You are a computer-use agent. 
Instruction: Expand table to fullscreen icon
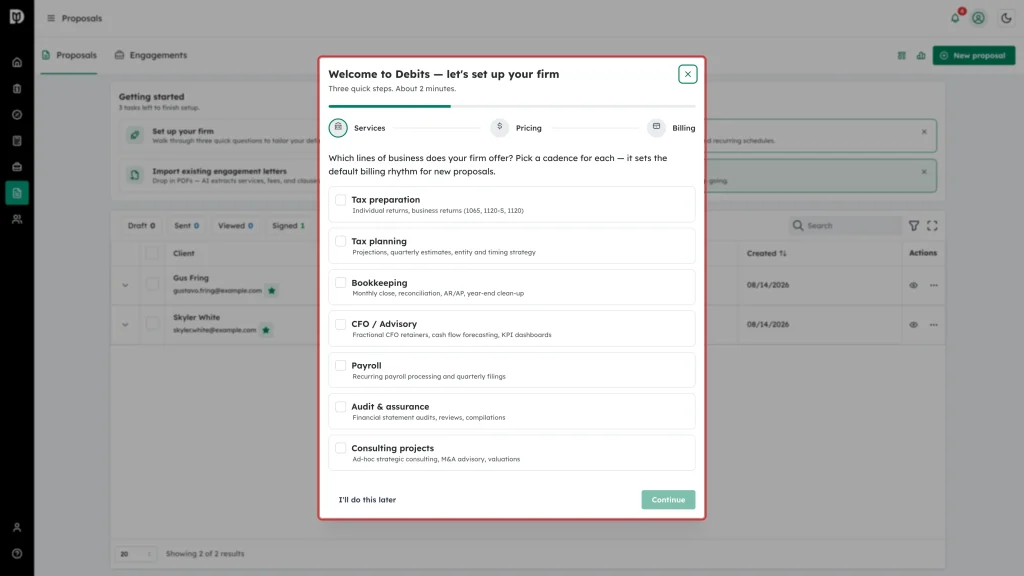(933, 225)
